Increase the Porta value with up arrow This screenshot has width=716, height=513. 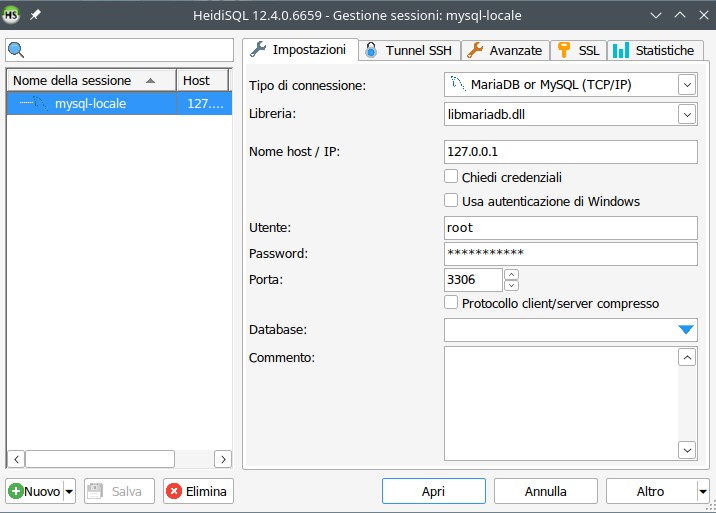click(x=511, y=275)
